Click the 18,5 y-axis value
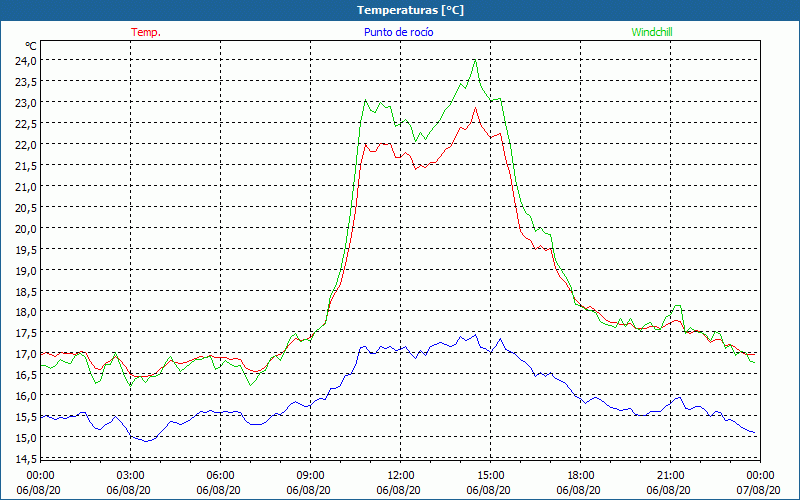The height and width of the screenshot is (500, 800). tap(26, 291)
